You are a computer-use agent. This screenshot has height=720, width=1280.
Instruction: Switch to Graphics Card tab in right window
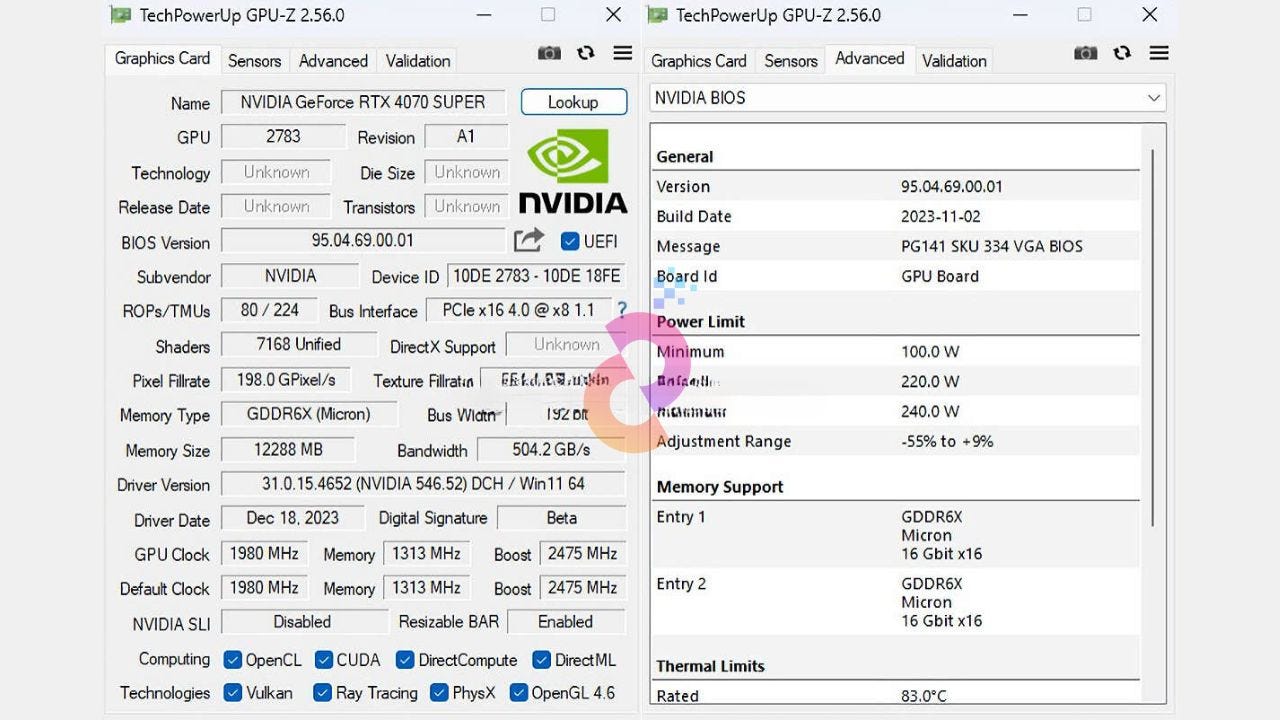tap(699, 60)
